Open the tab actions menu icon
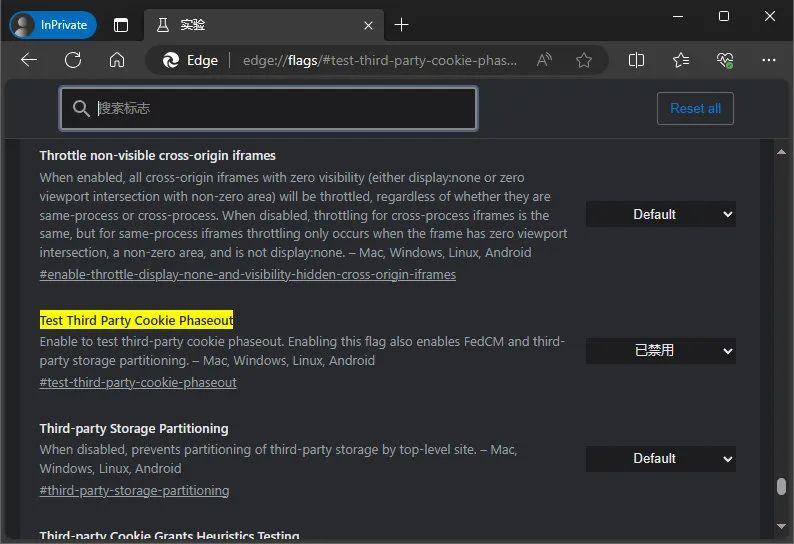The height and width of the screenshot is (544, 794). pos(121,25)
